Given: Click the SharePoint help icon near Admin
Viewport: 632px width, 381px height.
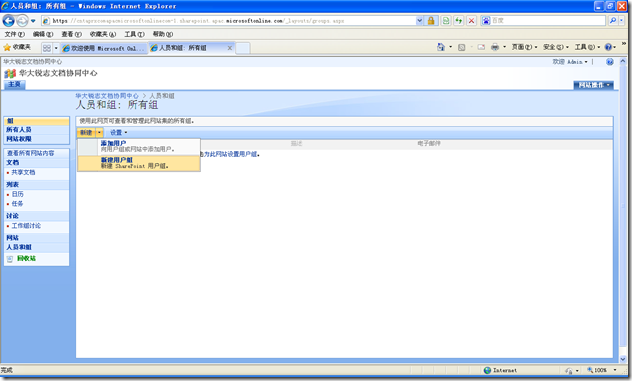Looking at the screenshot, I should (x=609, y=62).
